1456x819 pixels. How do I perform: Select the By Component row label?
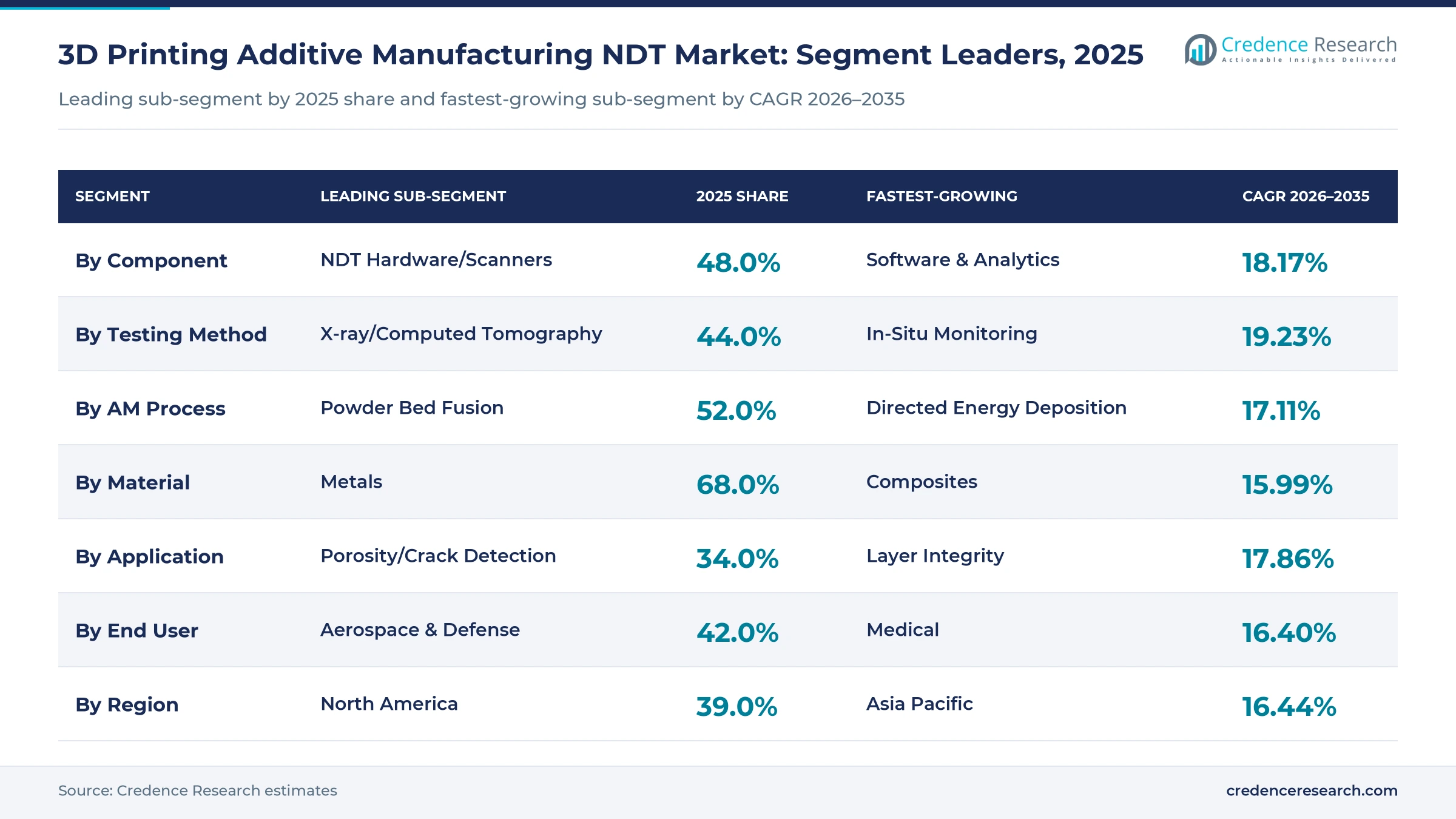coord(151,261)
